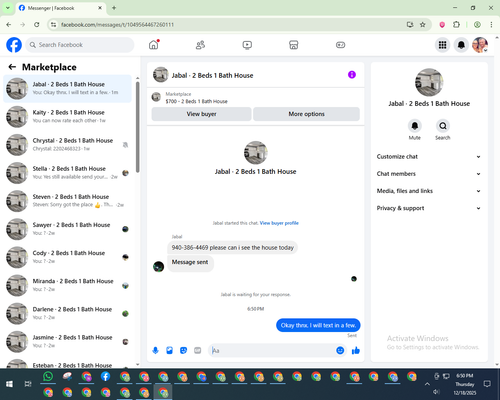The image size is (500, 400).
Task: Open the taskbar clock and date
Action: pos(465,384)
